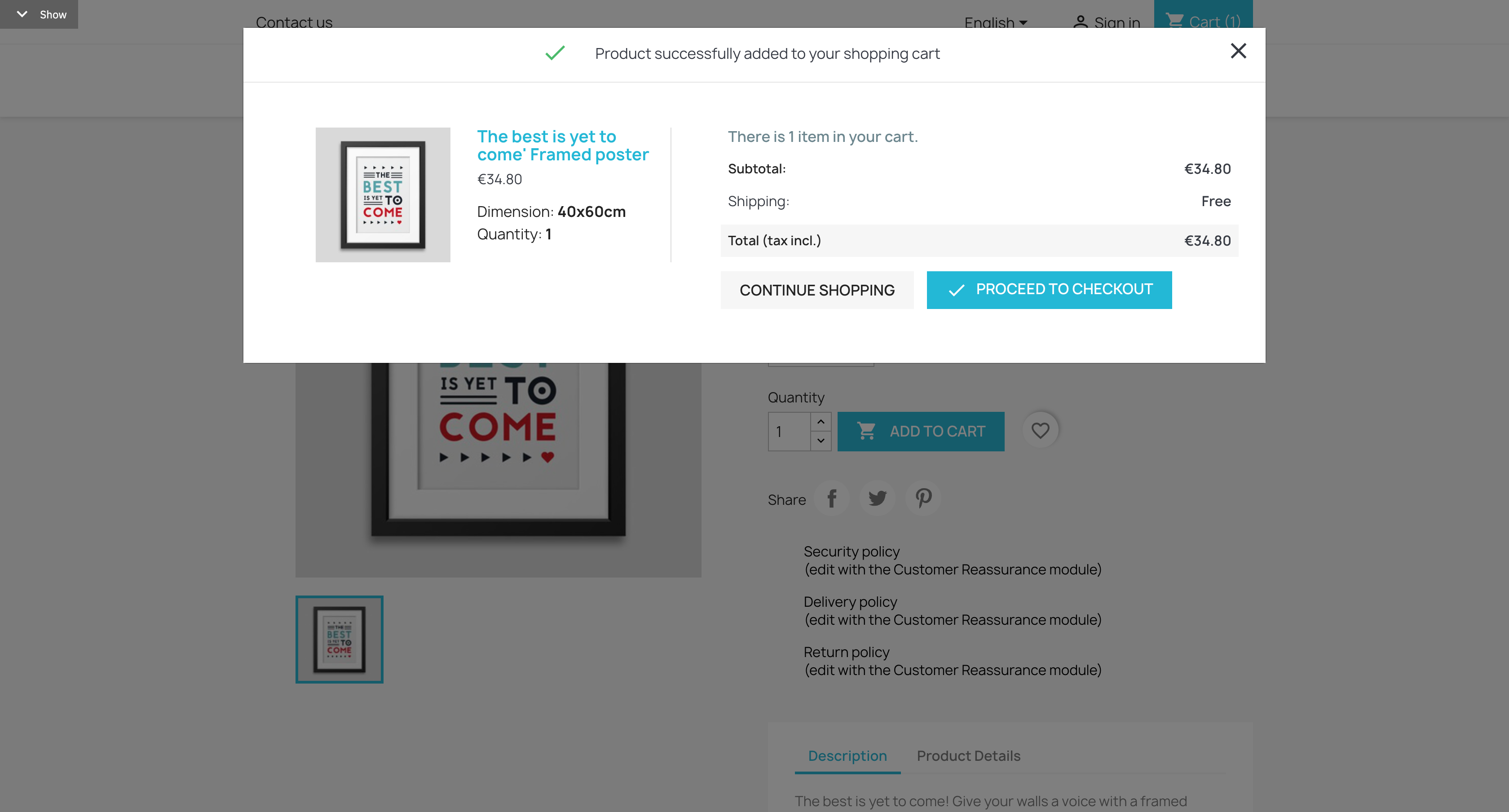Close the added-to-cart confirmation dialog
1509x812 pixels.
coord(1238,51)
